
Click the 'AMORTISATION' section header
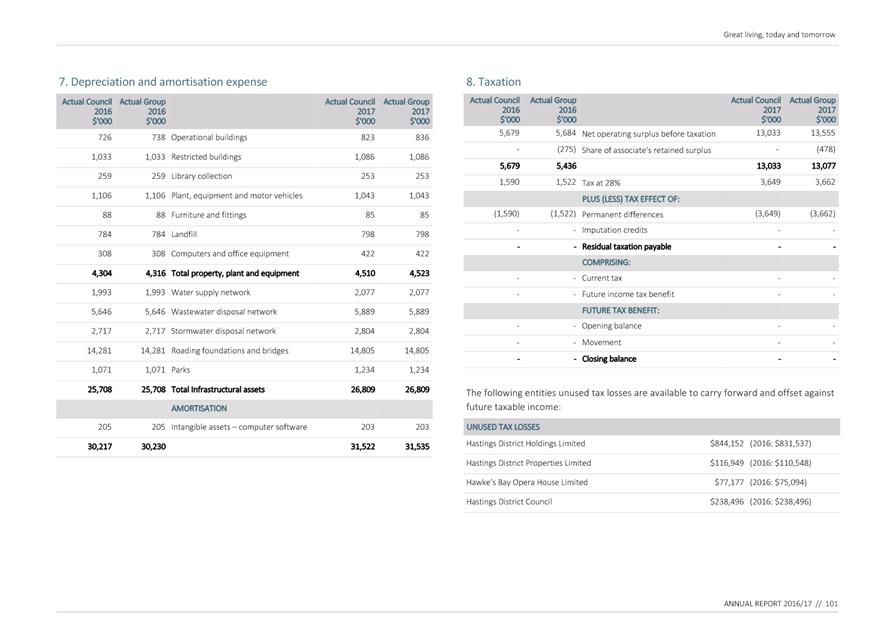click(199, 409)
